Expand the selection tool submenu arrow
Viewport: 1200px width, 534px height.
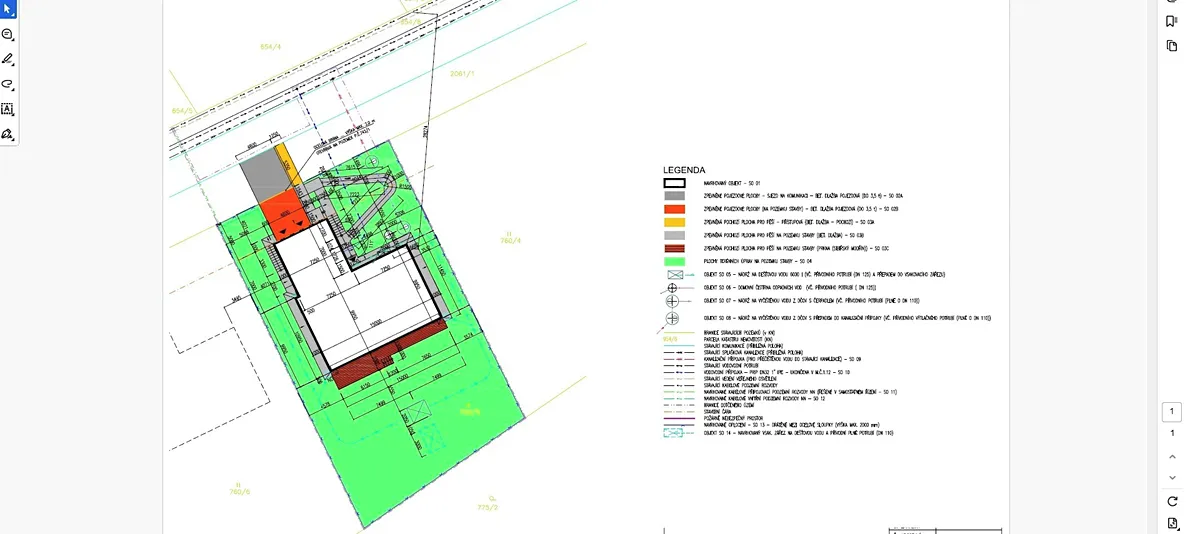[13, 16]
